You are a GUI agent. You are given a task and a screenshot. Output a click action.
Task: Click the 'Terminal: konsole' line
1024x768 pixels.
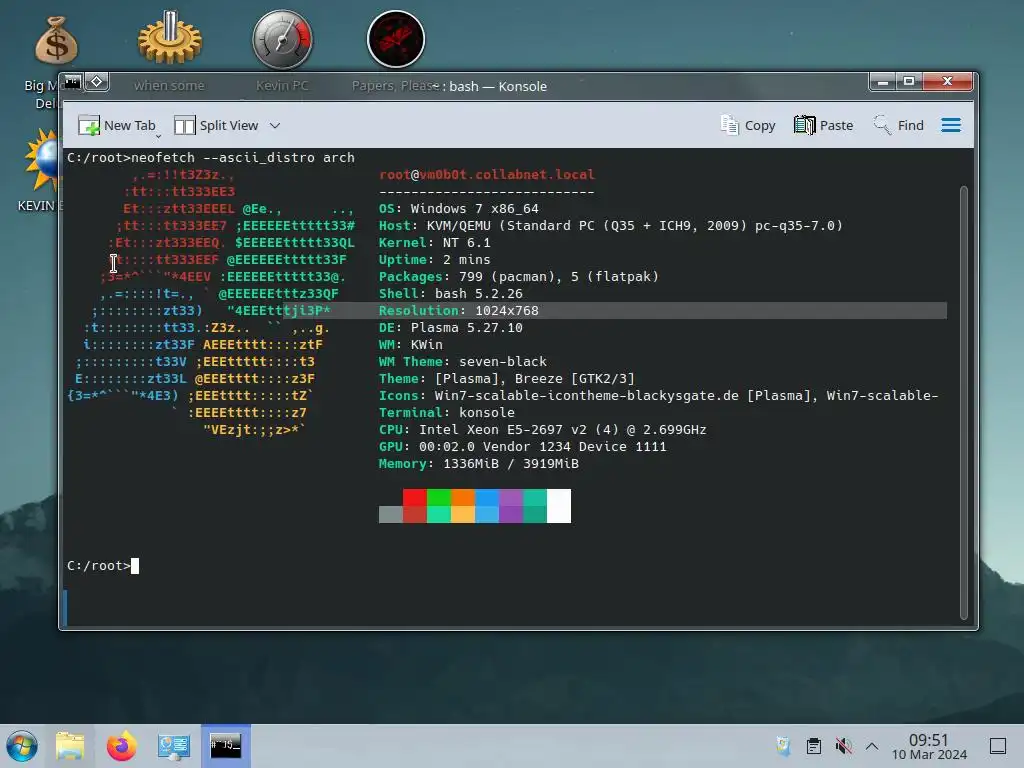pos(447,413)
